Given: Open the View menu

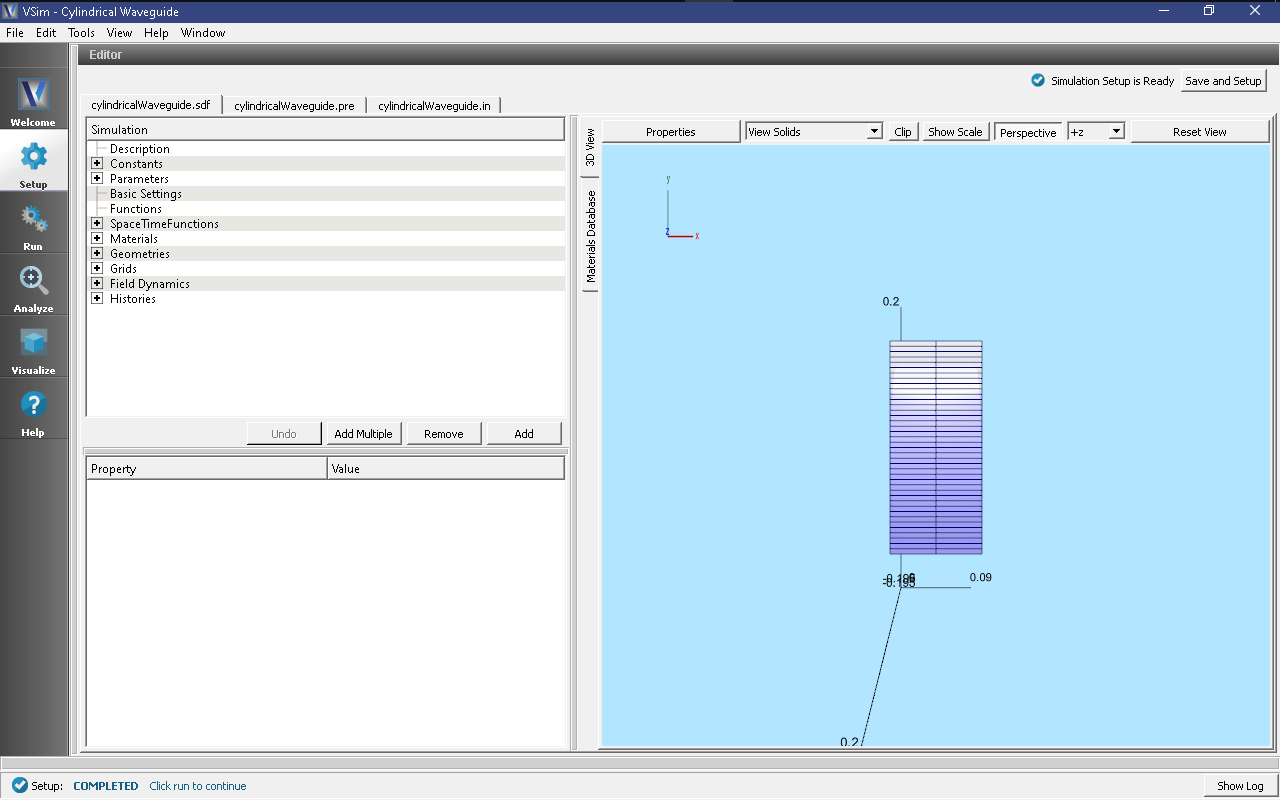Looking at the screenshot, I should pyautogui.click(x=120, y=33).
